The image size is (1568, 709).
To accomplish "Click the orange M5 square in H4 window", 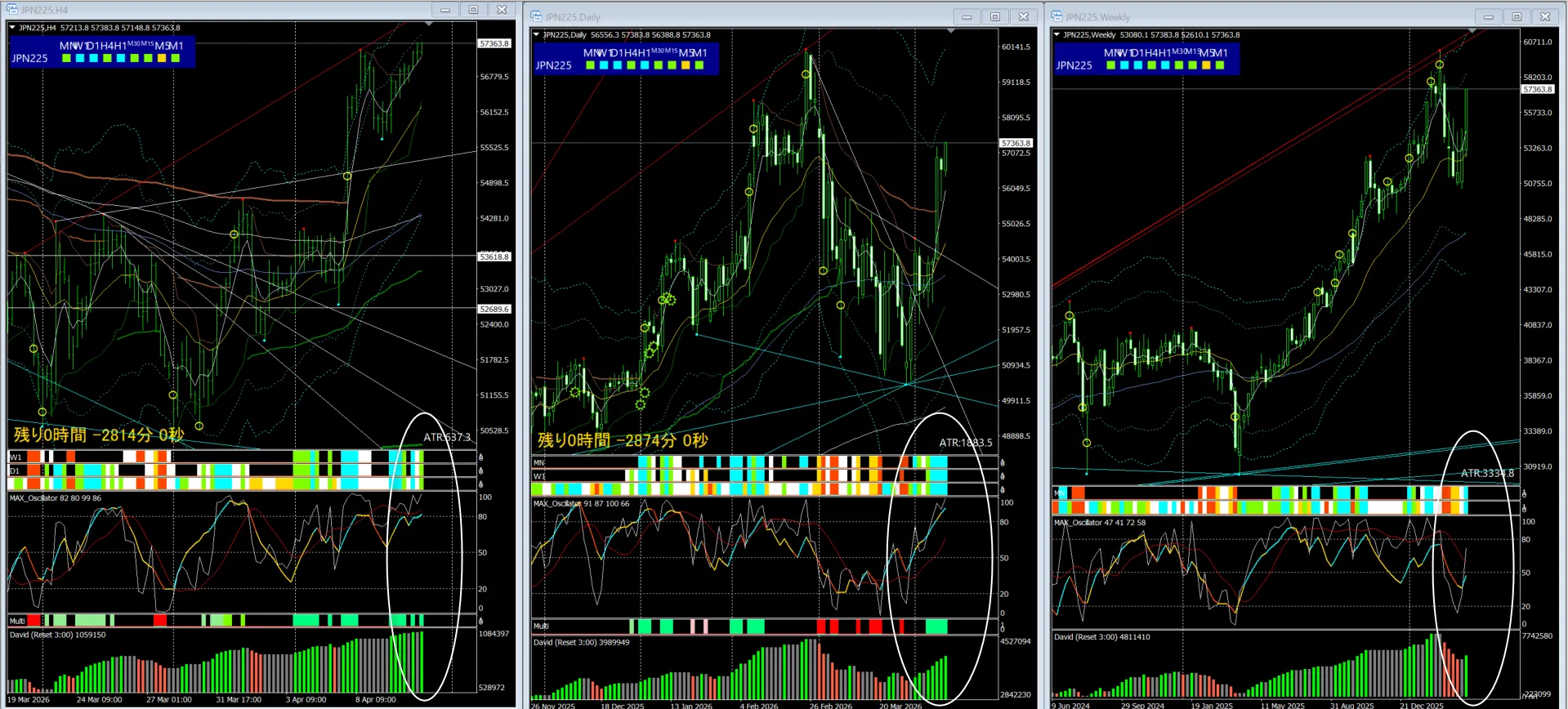I will coord(162,58).
